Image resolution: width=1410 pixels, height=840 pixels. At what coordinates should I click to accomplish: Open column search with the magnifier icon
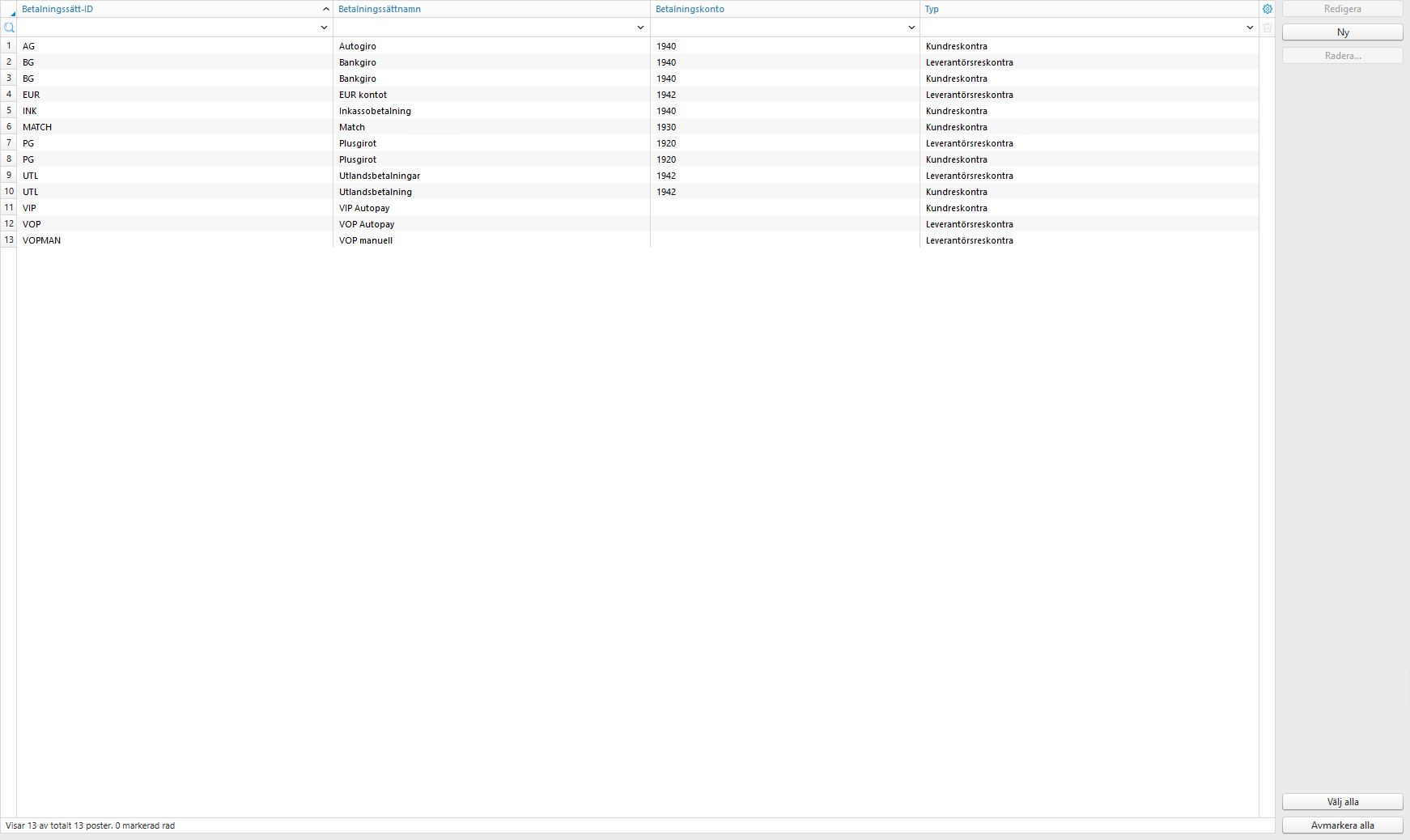click(x=9, y=27)
